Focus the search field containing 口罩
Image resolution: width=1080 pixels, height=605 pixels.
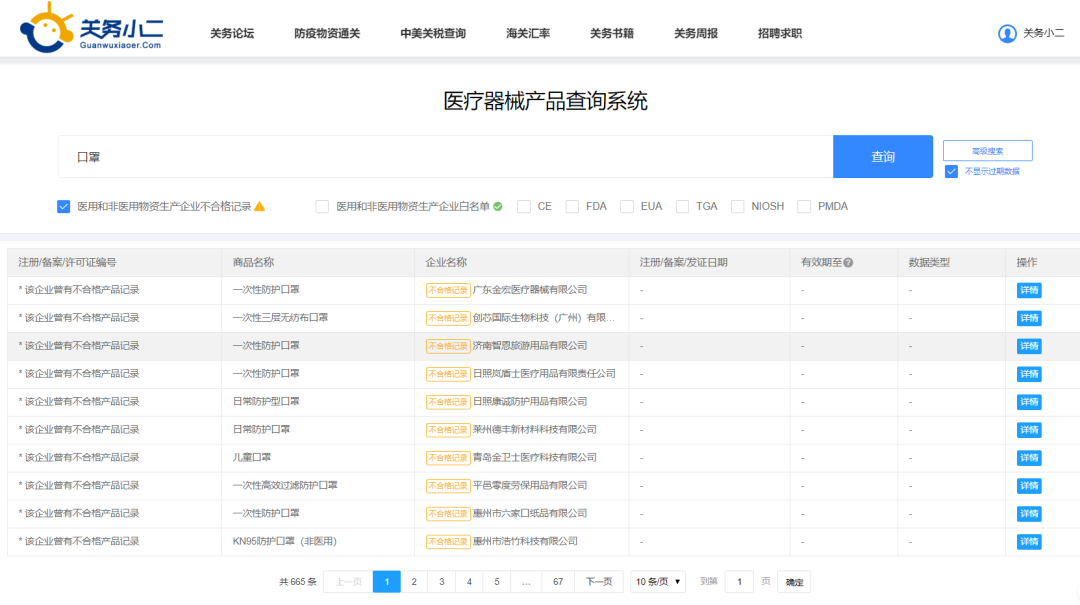point(446,156)
